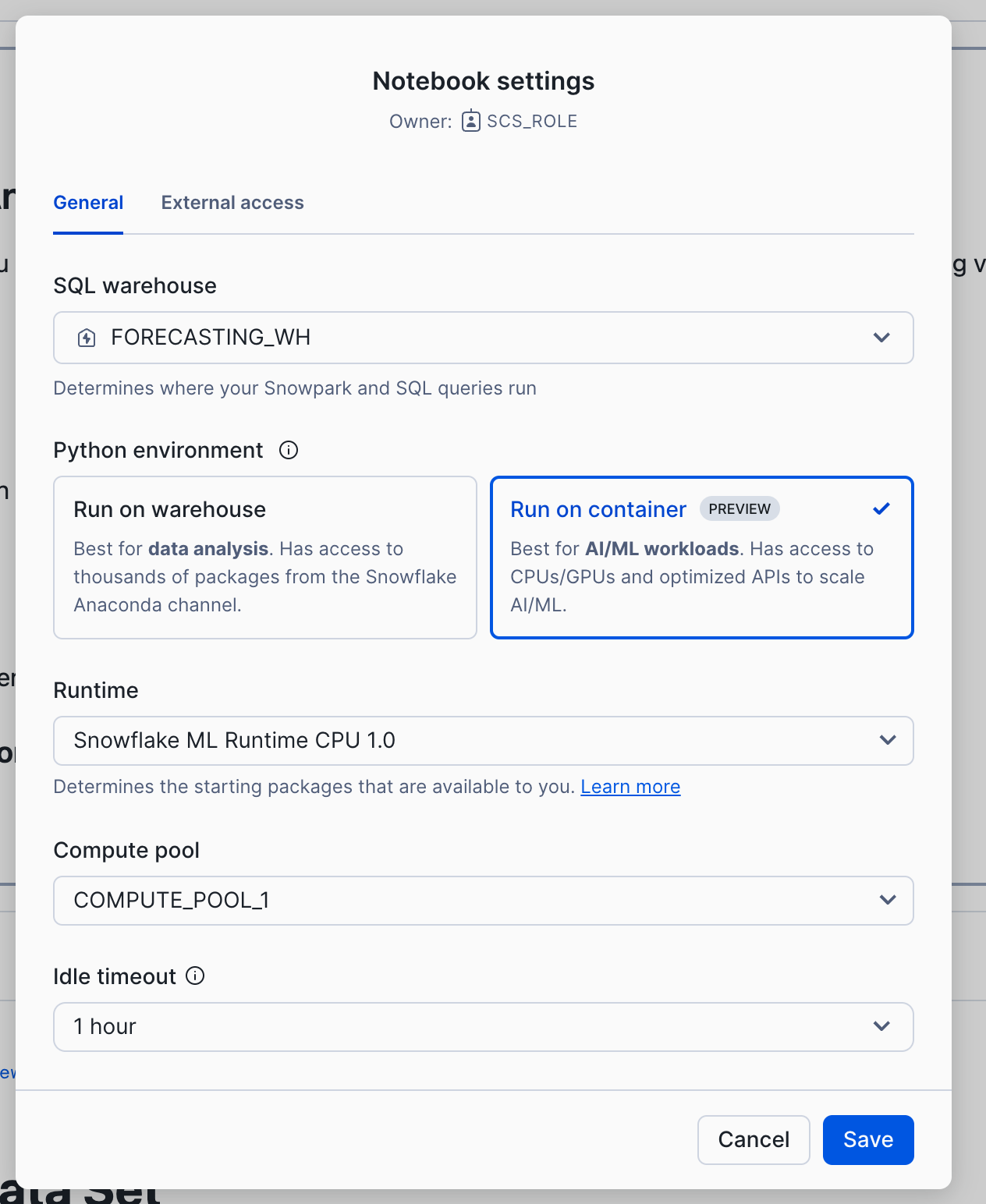Click the blue checkmark on Run on container
This screenshot has height=1204, width=986.
click(x=881, y=509)
